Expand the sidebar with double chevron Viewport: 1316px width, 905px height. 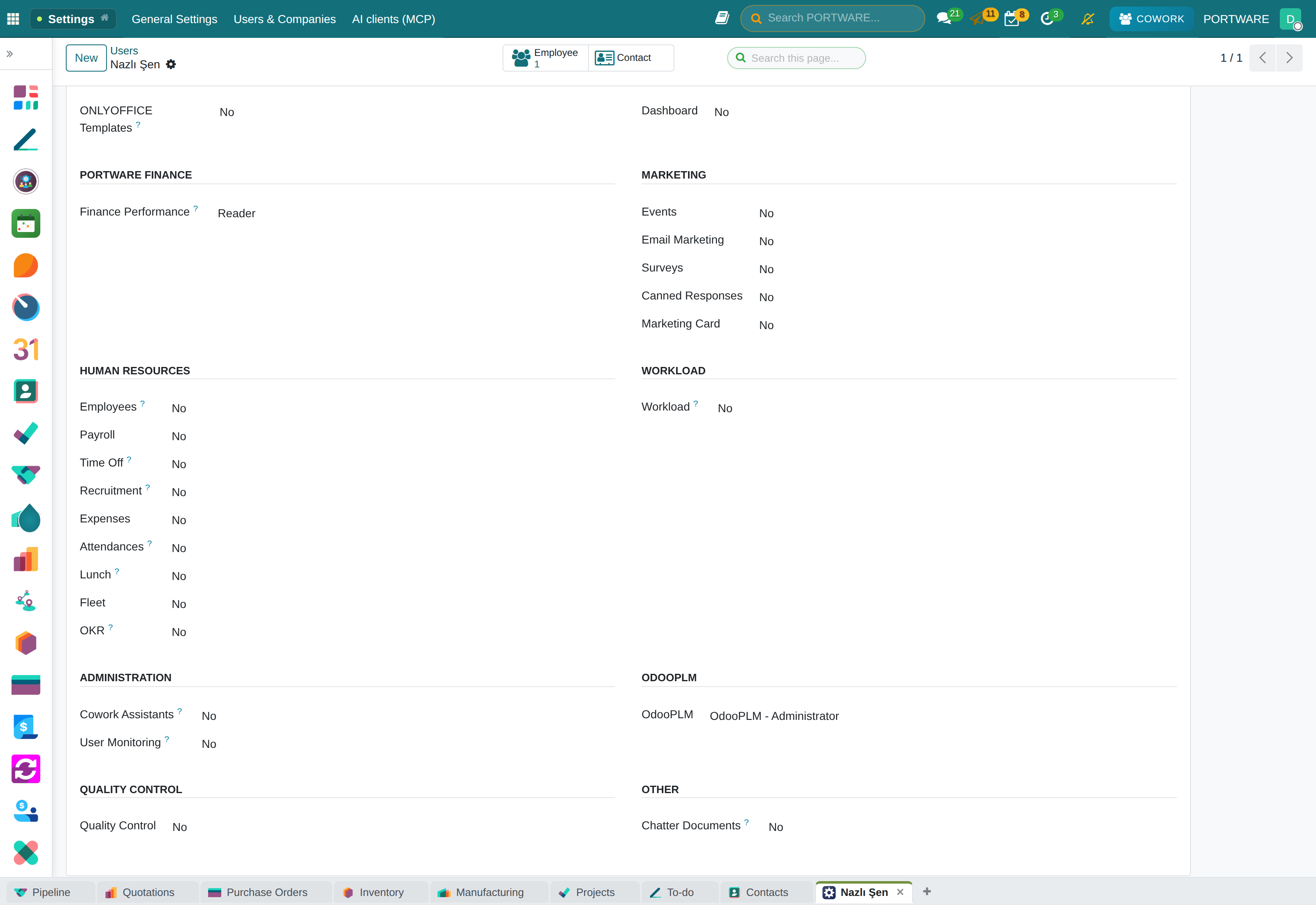click(x=9, y=54)
